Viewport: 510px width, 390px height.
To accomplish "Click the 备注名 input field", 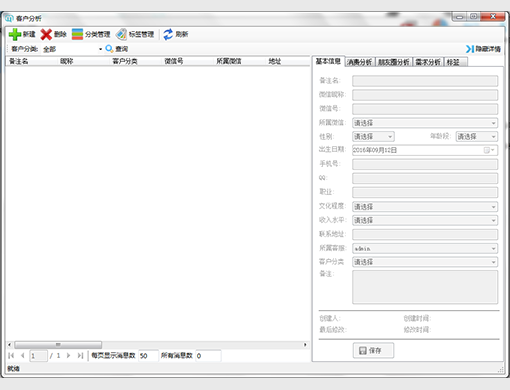I will tap(425, 81).
